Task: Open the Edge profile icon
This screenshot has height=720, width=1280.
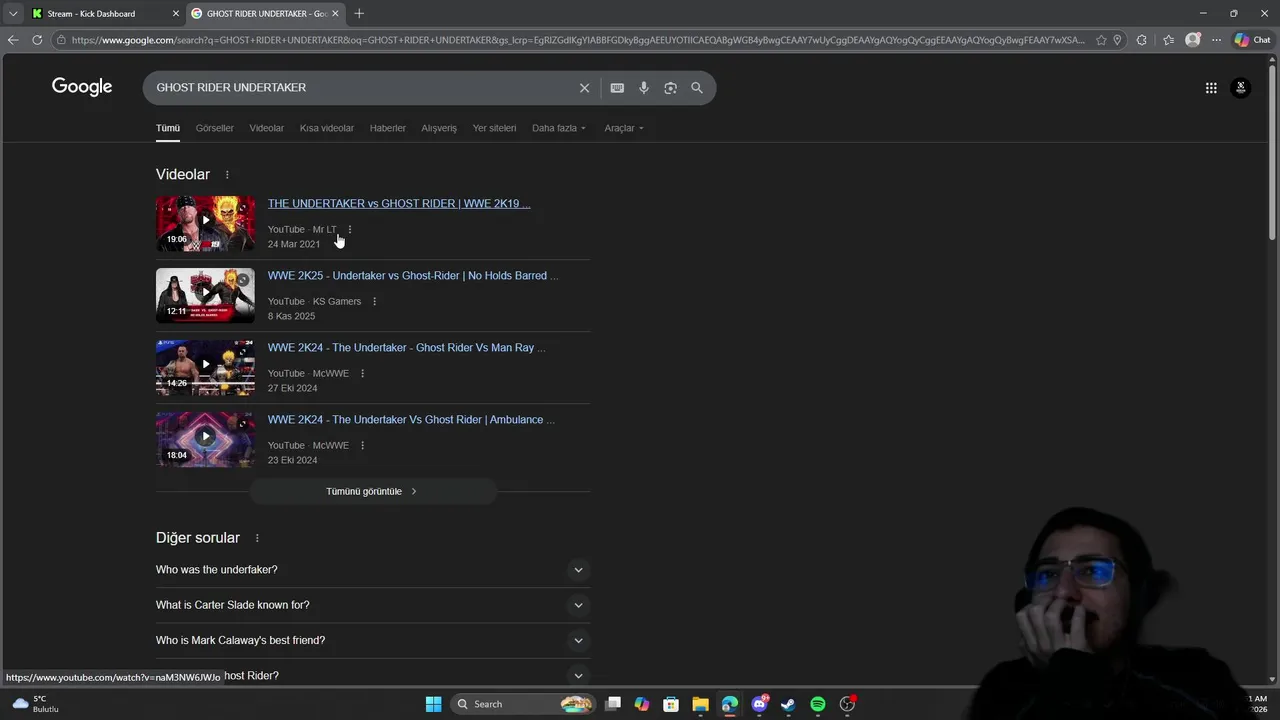Action: (1192, 40)
